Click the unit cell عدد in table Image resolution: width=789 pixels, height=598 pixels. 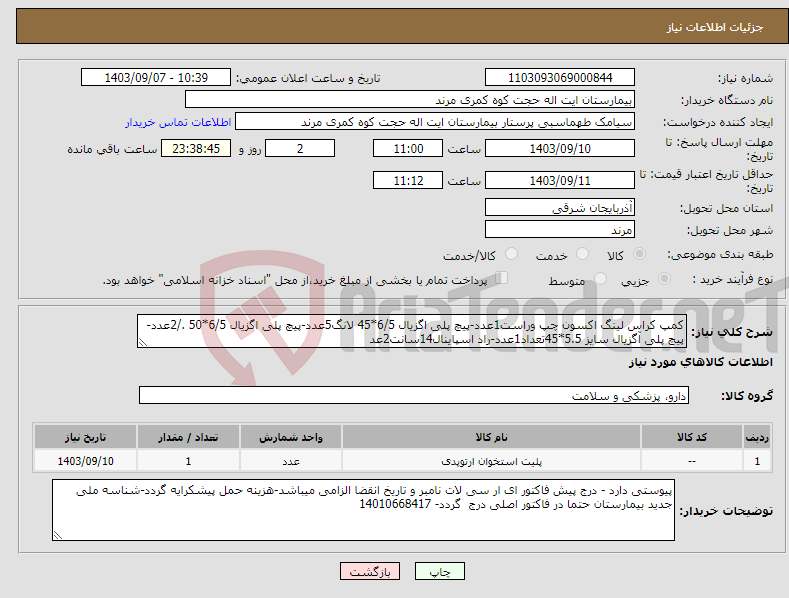click(x=291, y=461)
